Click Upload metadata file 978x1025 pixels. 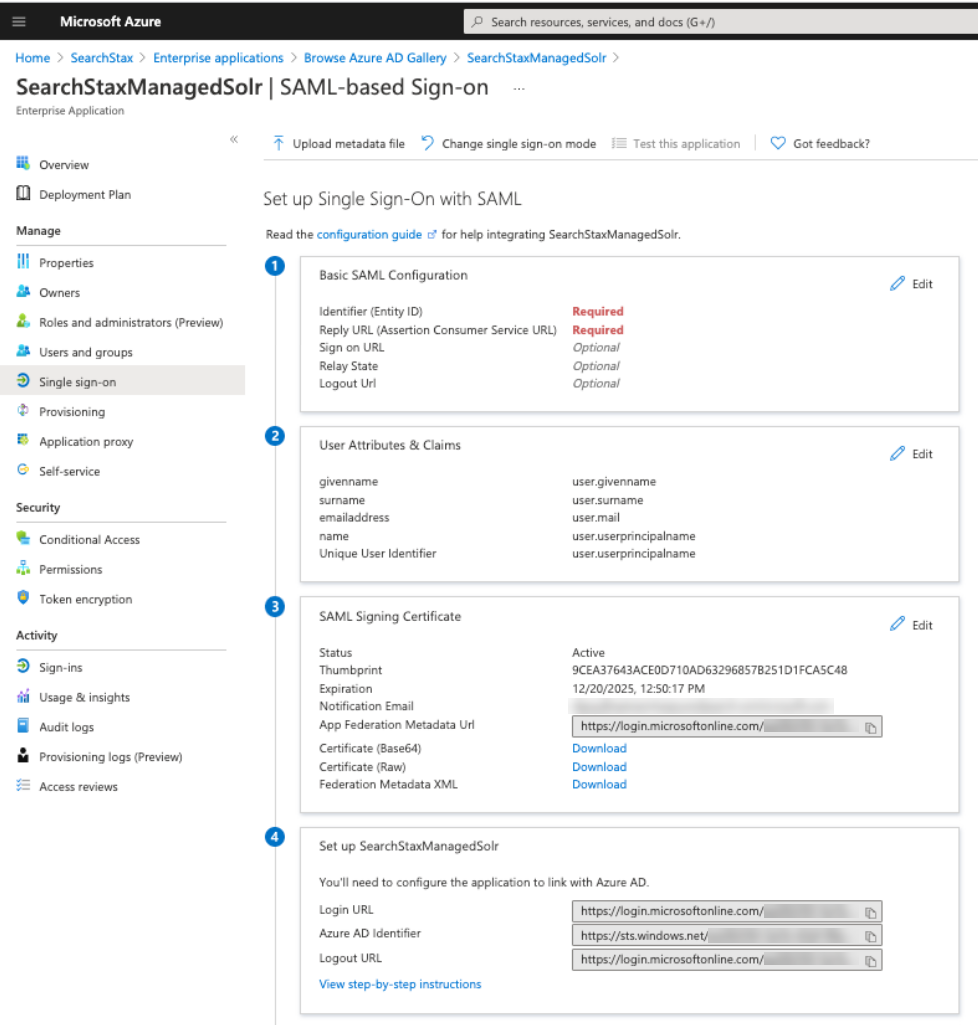click(339, 144)
